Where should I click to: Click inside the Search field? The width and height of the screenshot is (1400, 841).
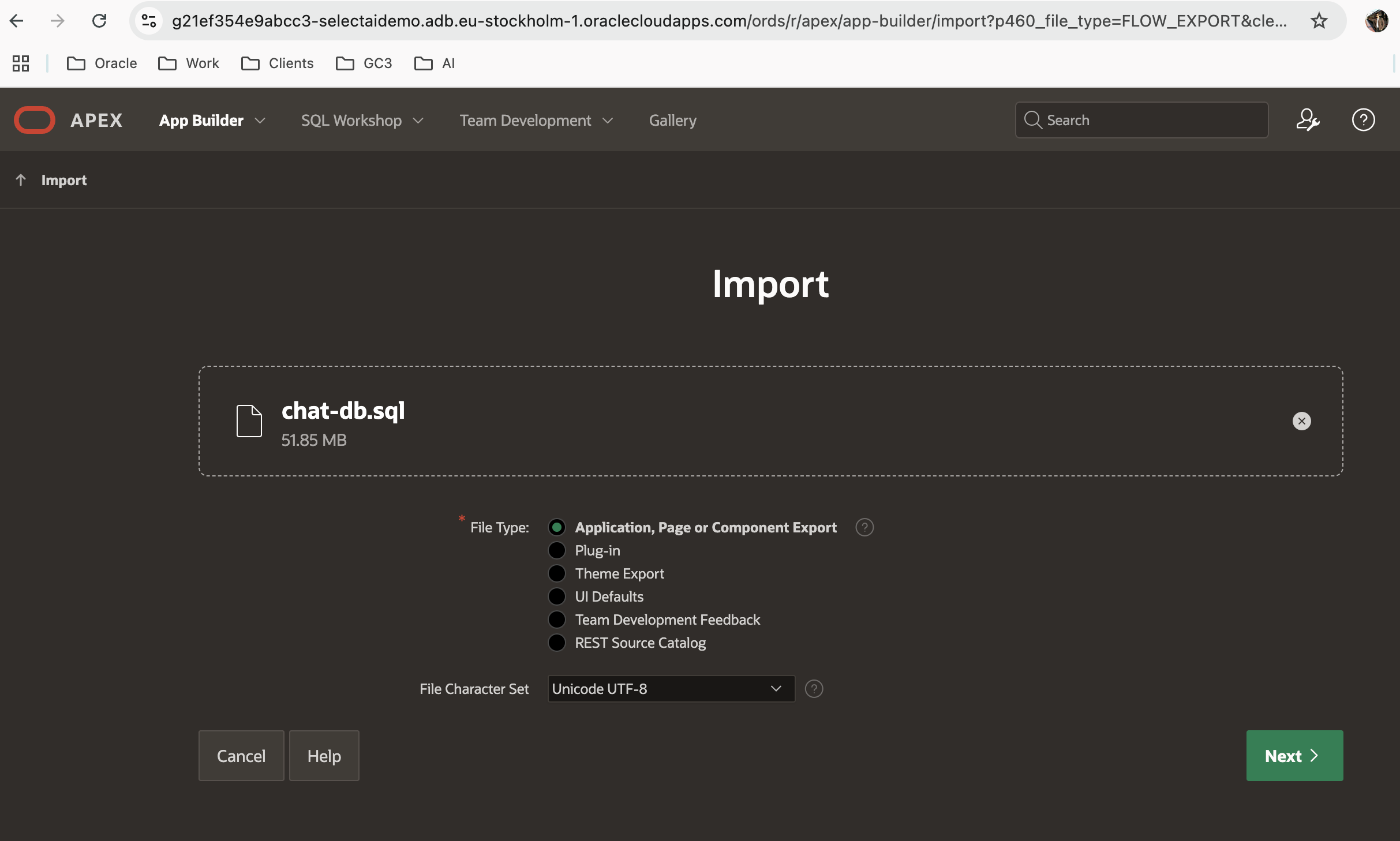coord(1141,120)
